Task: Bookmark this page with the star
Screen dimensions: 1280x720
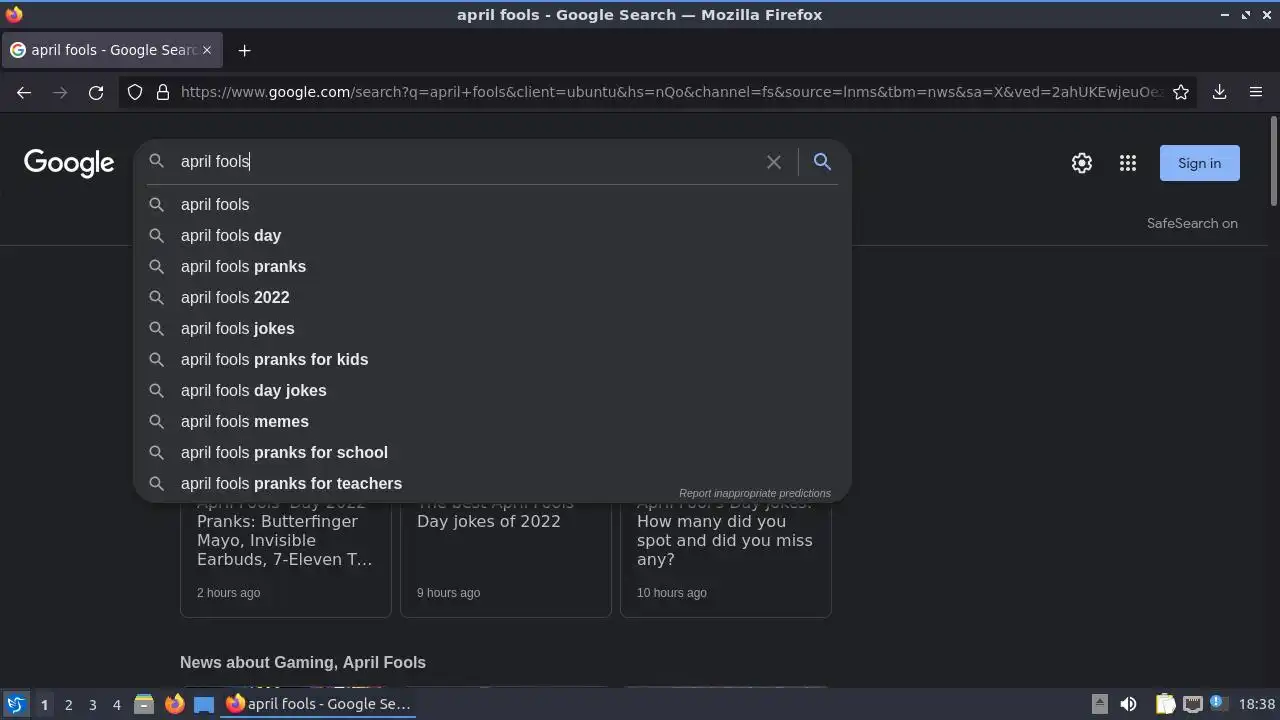Action: pos(1181,92)
